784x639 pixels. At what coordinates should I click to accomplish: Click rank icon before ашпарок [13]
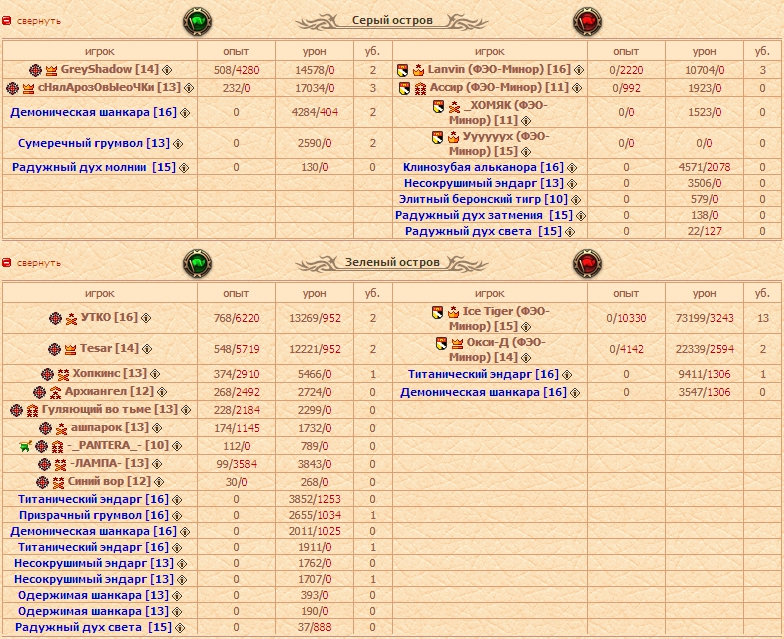61,428
